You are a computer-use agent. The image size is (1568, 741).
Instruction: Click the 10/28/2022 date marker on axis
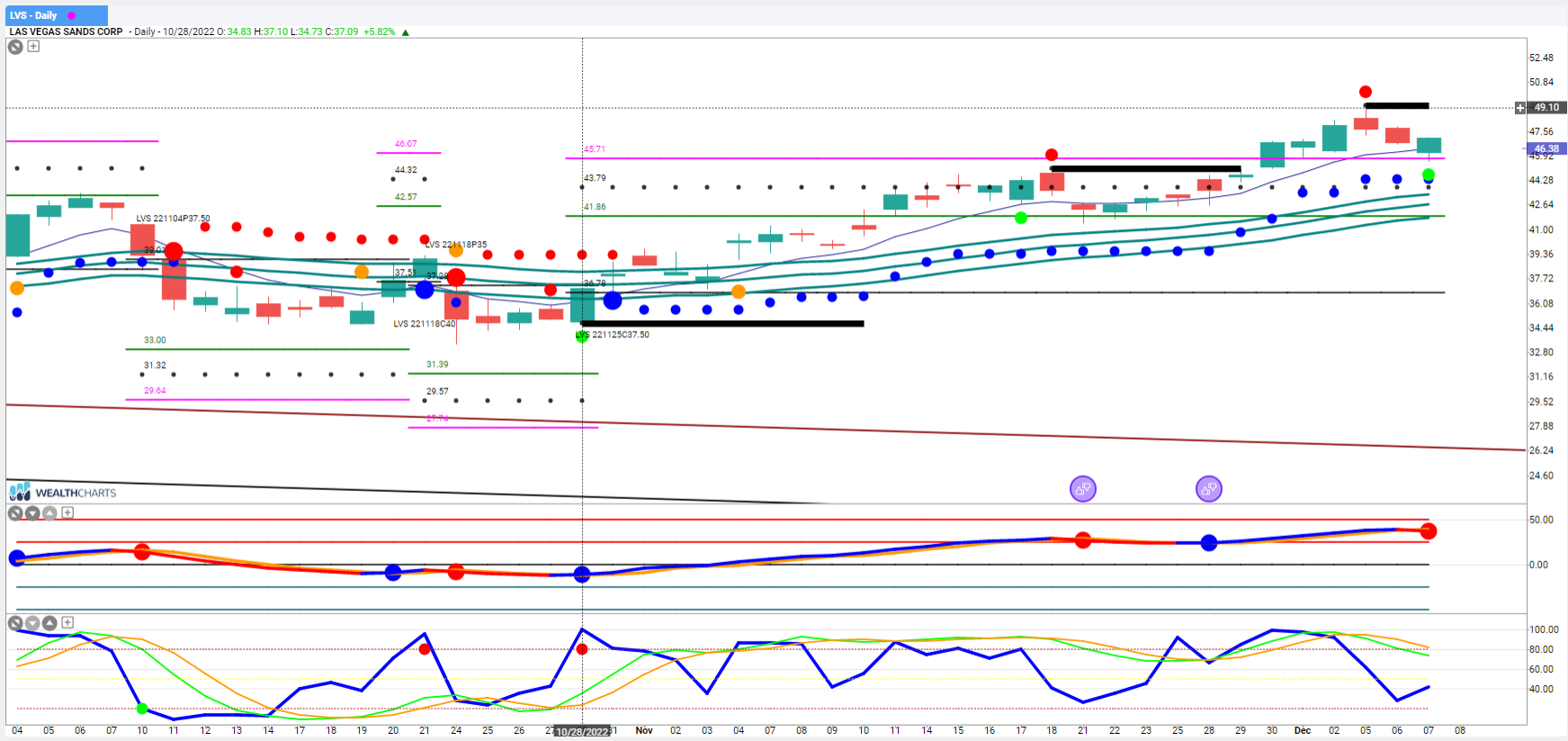click(x=583, y=732)
